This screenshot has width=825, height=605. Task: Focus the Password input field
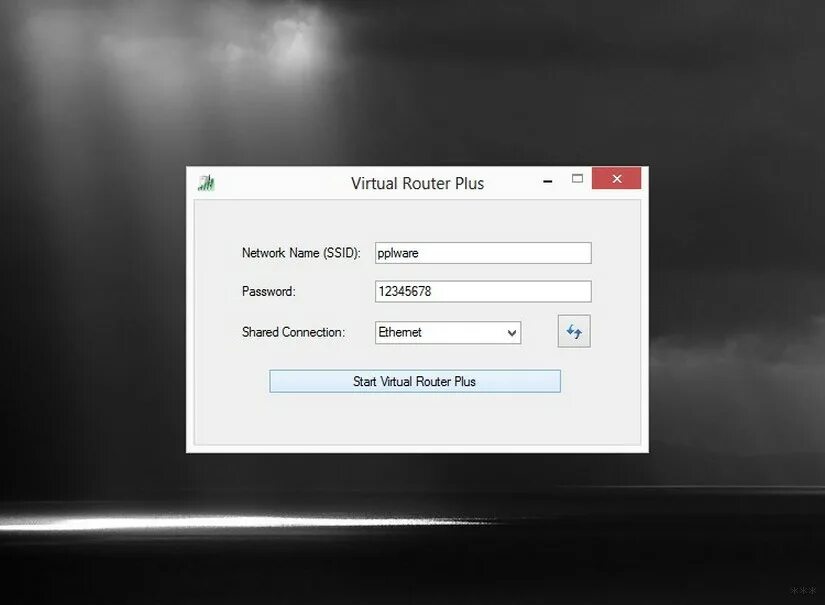point(483,291)
